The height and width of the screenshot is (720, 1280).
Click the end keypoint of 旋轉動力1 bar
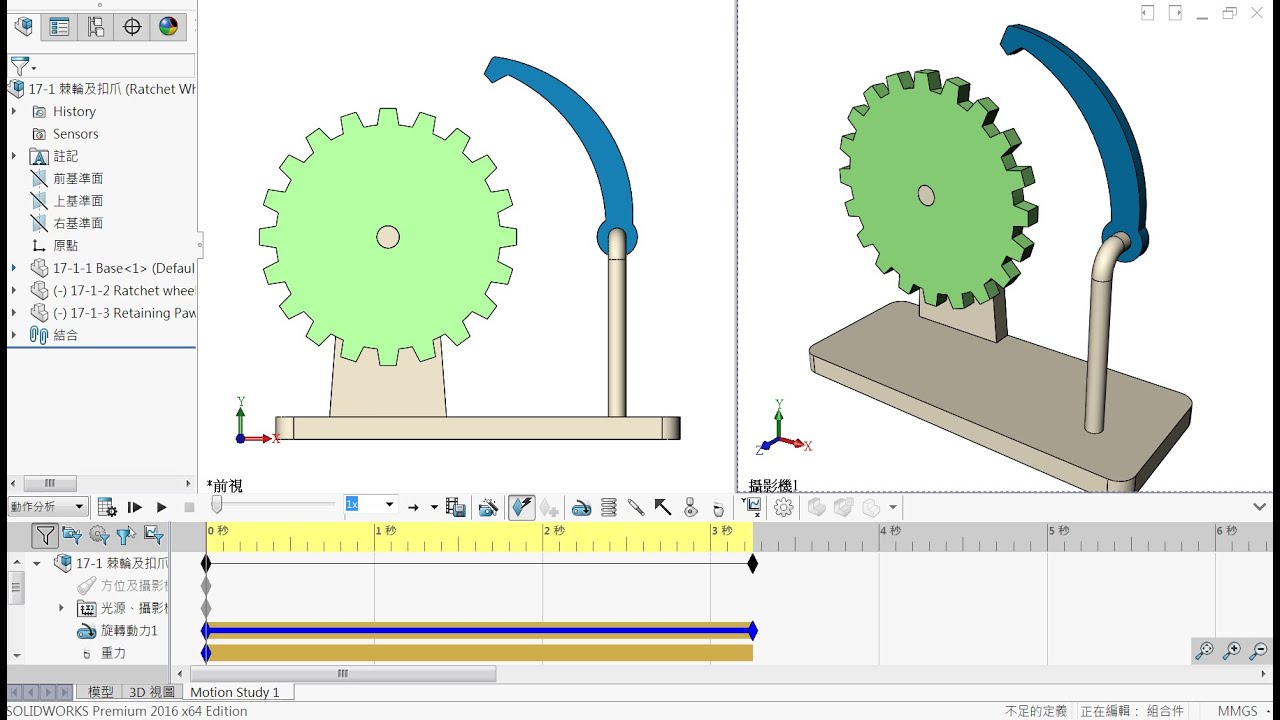(753, 631)
